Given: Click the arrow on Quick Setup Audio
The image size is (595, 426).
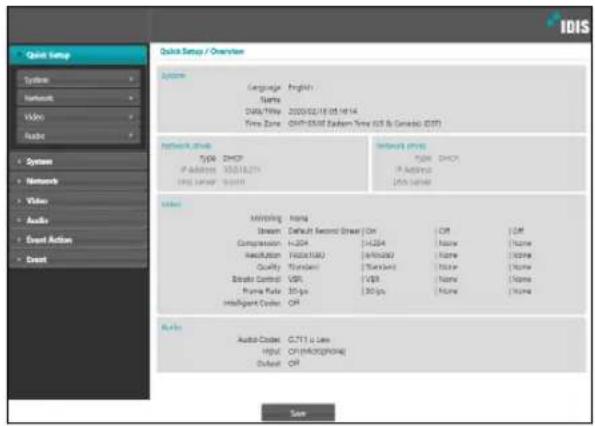Looking at the screenshot, I should tap(131, 135).
